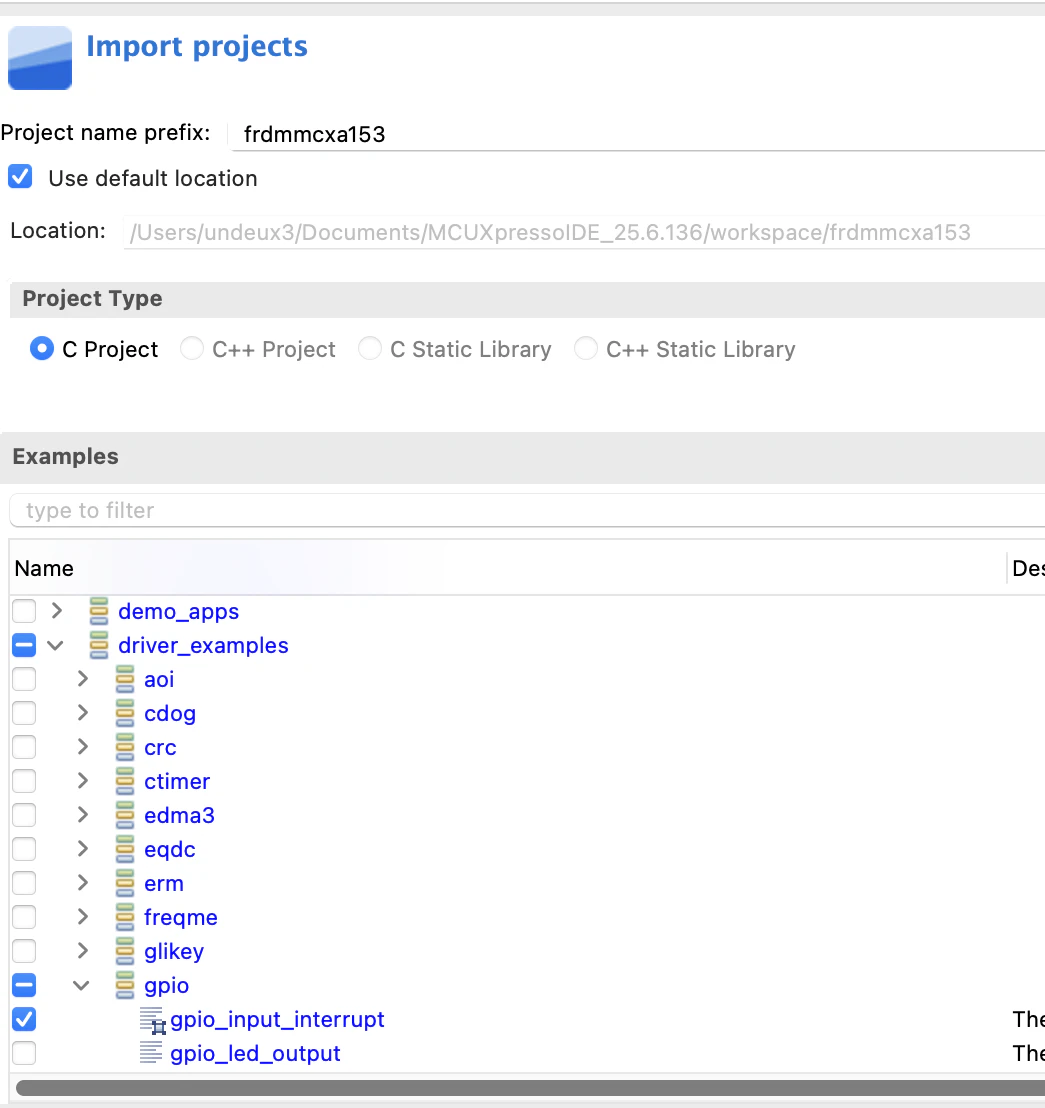Viewport: 1045px width, 1108px height.
Task: Collapse the driver_examples tree node
Action: pyautogui.click(x=55, y=645)
